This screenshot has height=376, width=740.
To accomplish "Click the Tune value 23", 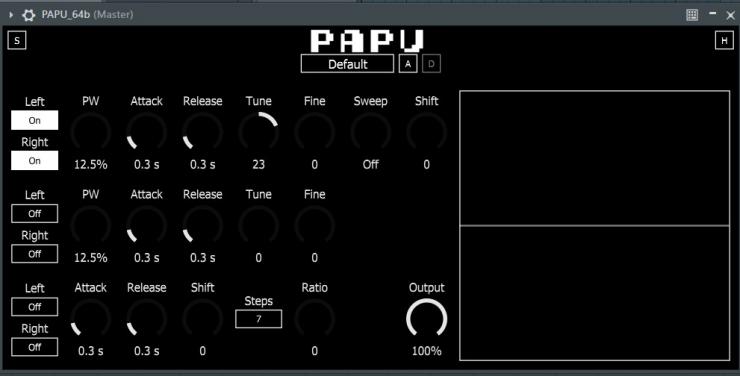I will coord(258,165).
